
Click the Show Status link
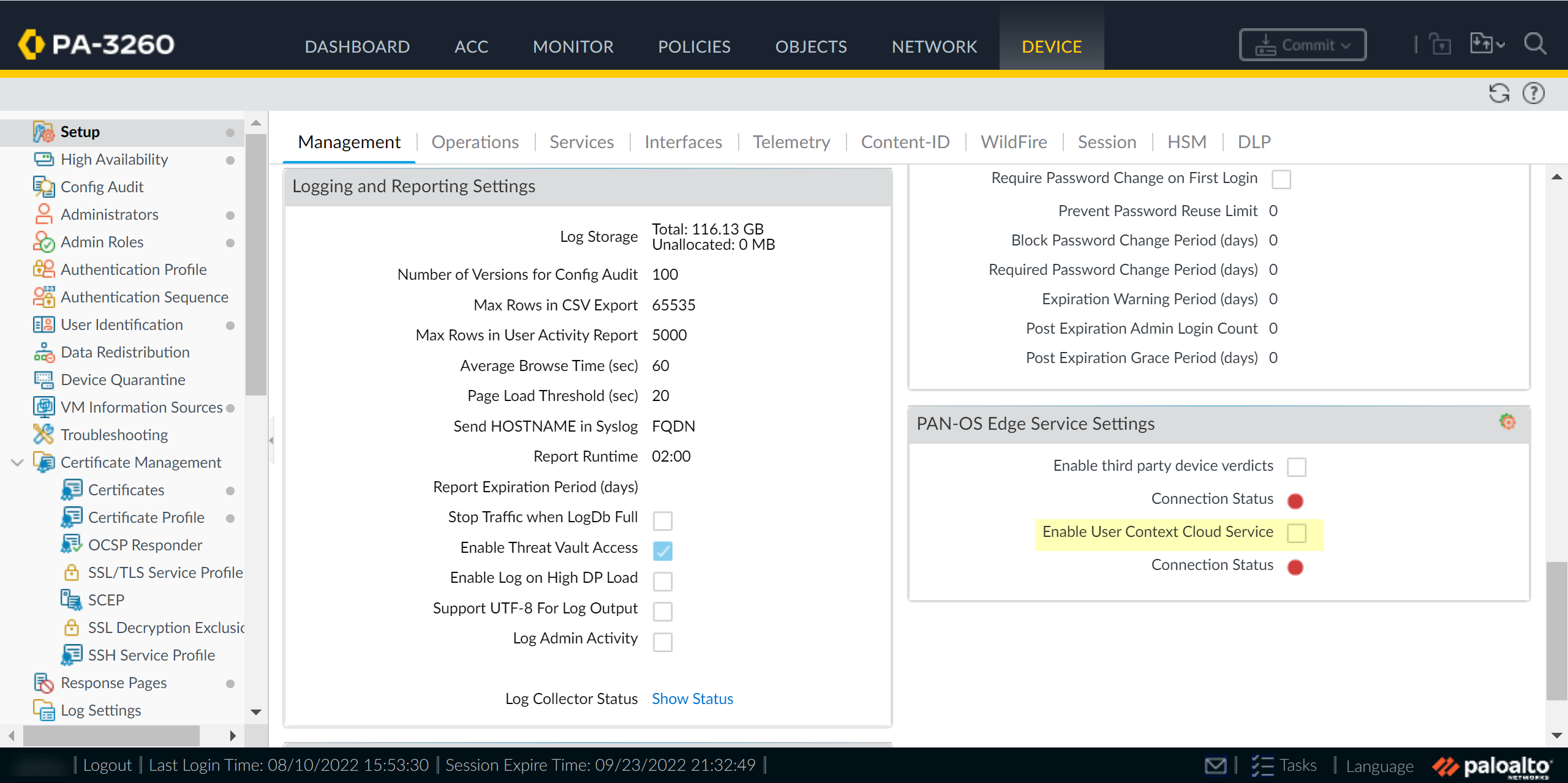tap(692, 699)
